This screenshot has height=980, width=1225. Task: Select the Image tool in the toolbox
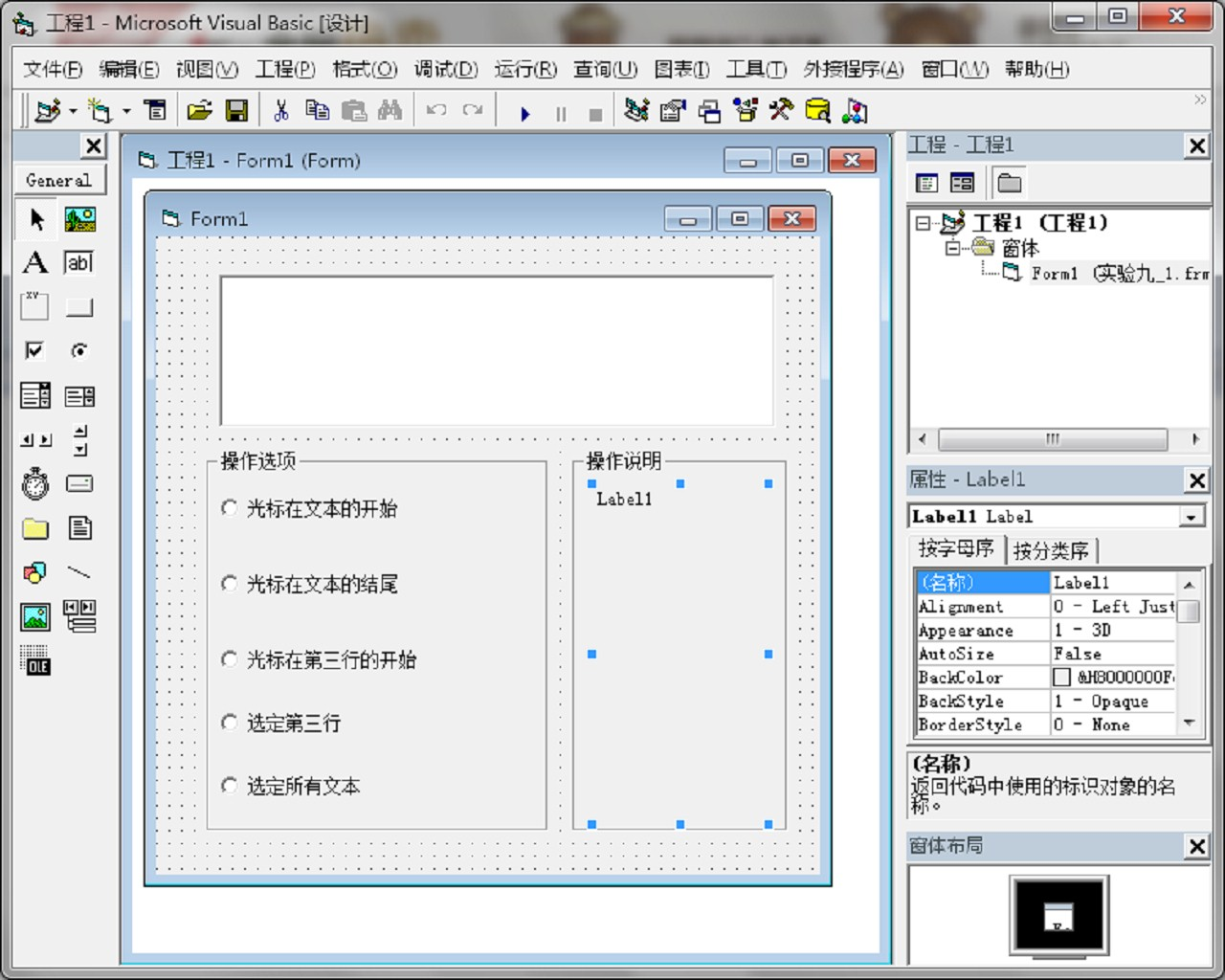pyautogui.click(x=35, y=616)
